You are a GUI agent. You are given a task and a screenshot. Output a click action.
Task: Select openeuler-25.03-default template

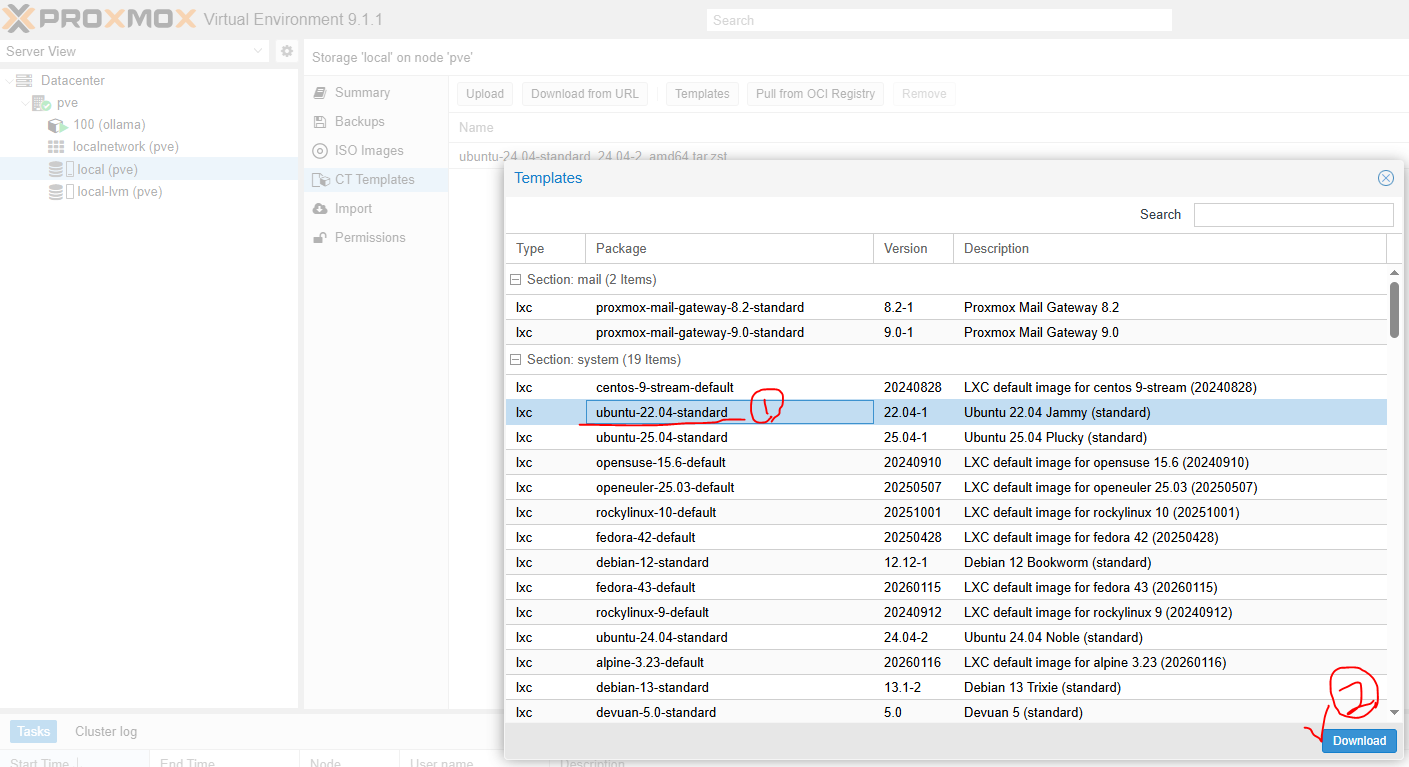[x=946, y=487]
